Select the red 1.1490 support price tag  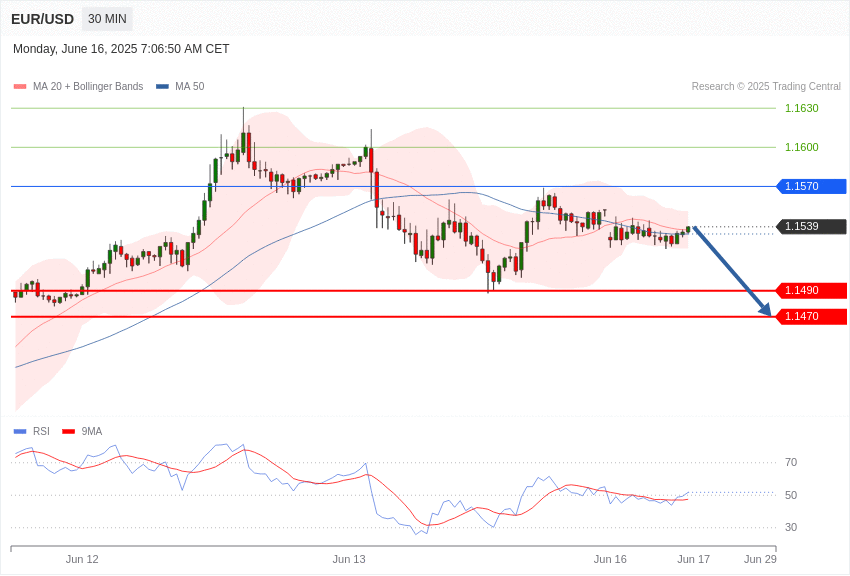[812, 290]
